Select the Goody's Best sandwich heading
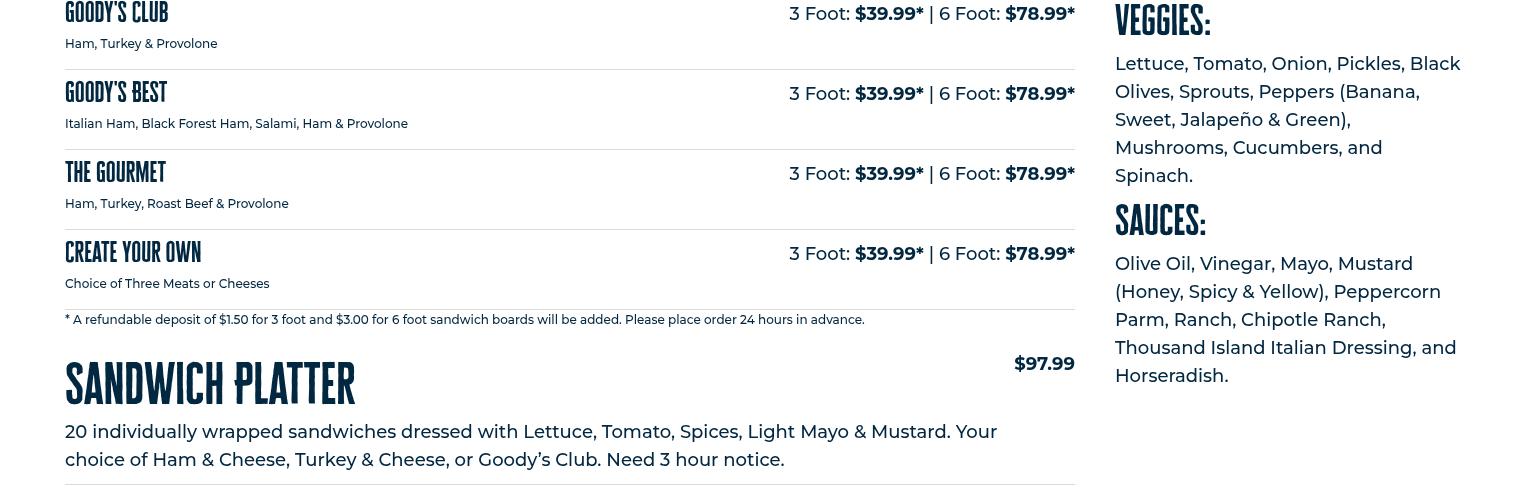 116,93
